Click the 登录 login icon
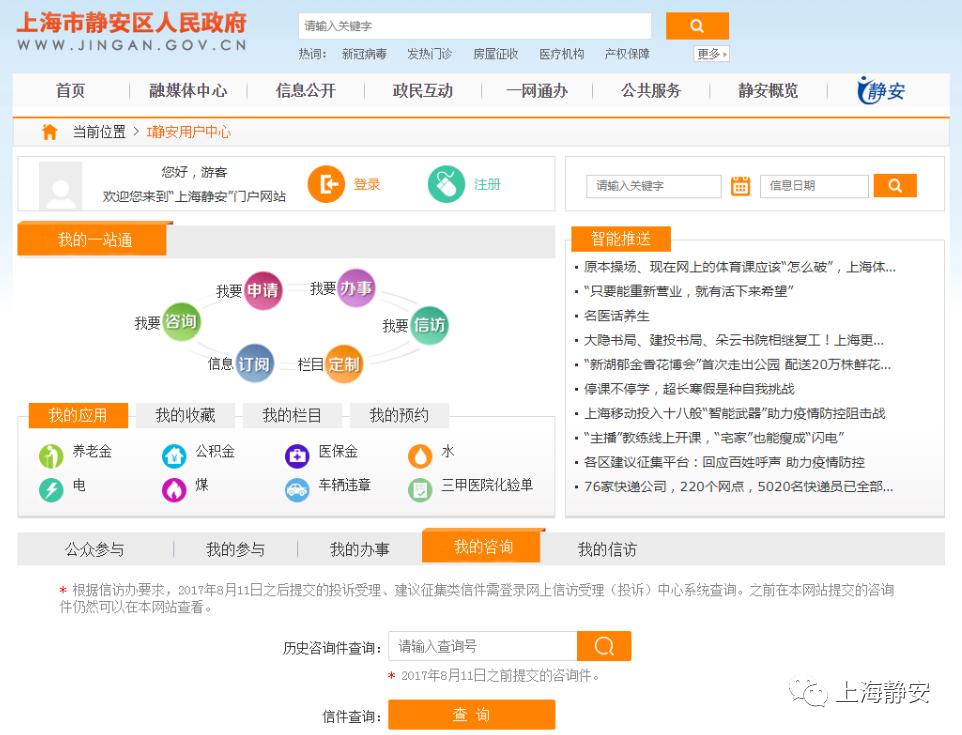Viewport: 962px width, 735px height. [x=328, y=185]
